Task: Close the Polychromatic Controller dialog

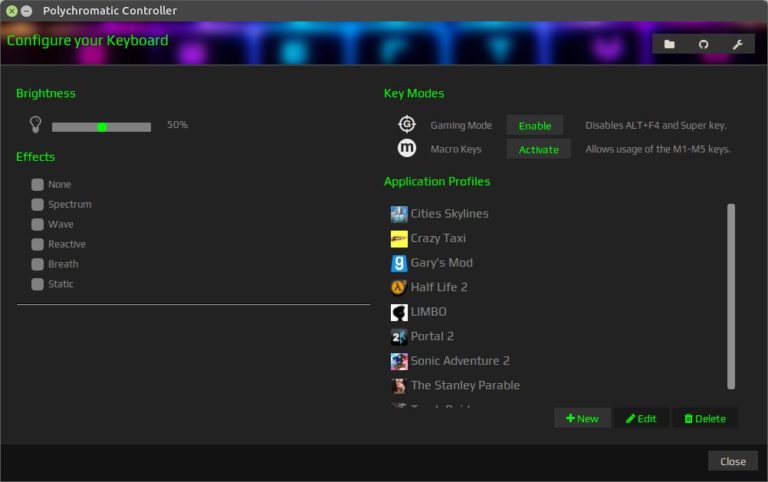Action: [x=733, y=461]
